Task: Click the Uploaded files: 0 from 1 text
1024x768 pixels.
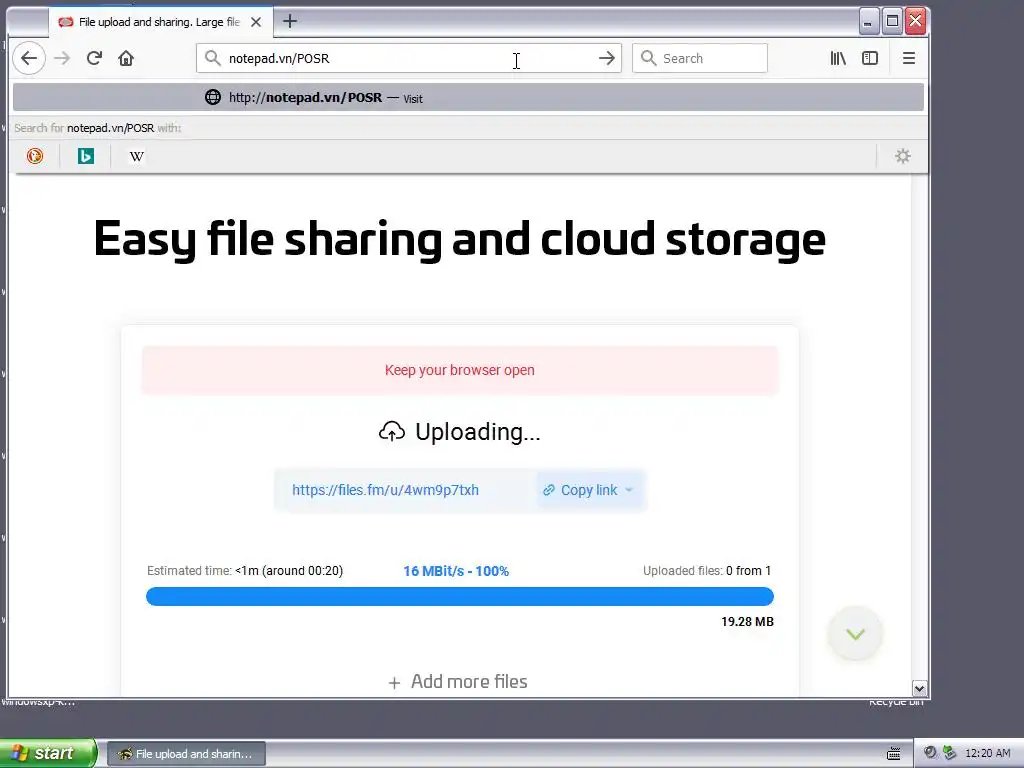Action: pos(707,571)
